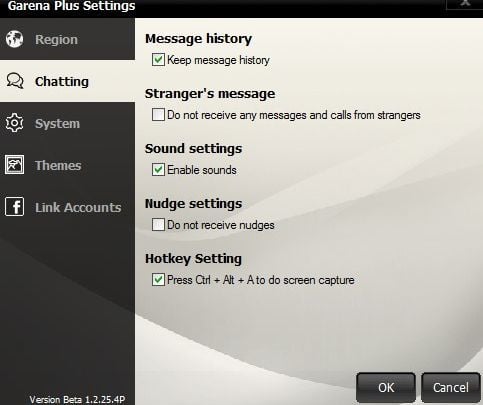Click the globe icon beside Region
Image resolution: width=483 pixels, height=405 pixels.
point(14,39)
